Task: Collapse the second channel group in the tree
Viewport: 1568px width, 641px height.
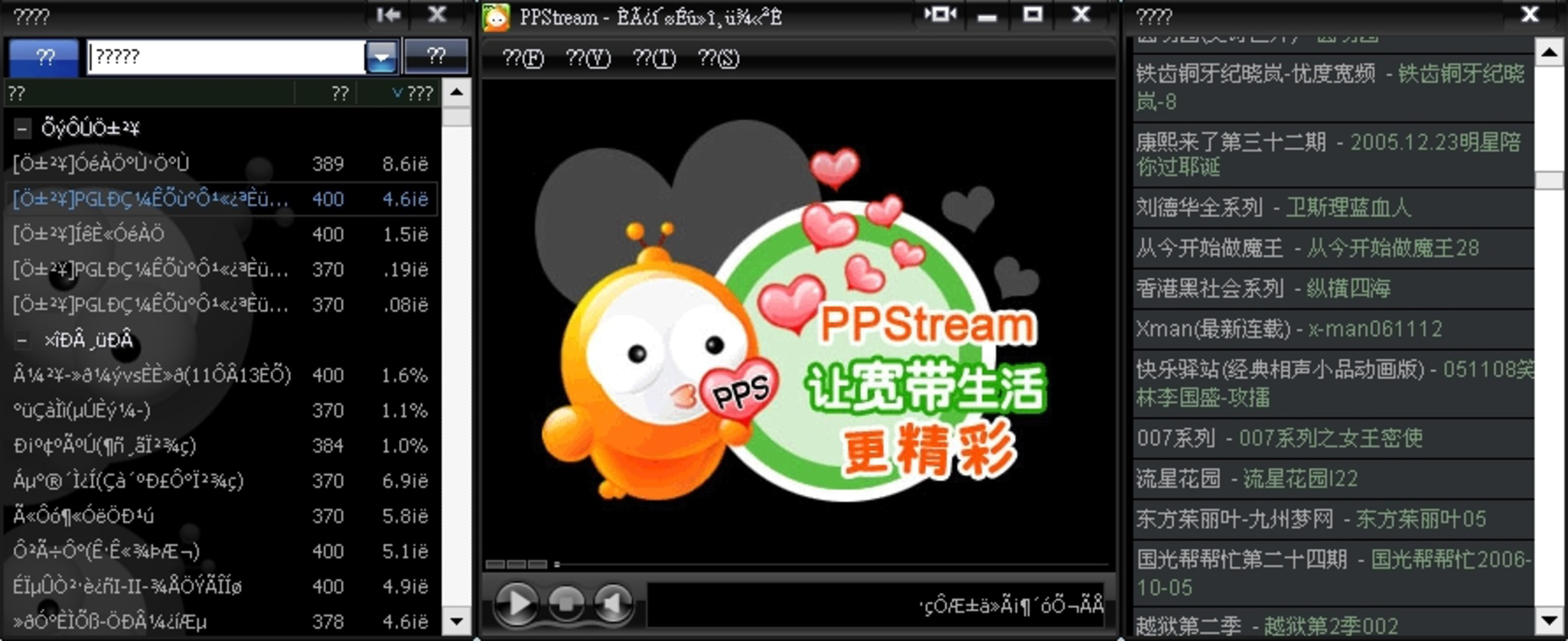Action: pos(22,341)
